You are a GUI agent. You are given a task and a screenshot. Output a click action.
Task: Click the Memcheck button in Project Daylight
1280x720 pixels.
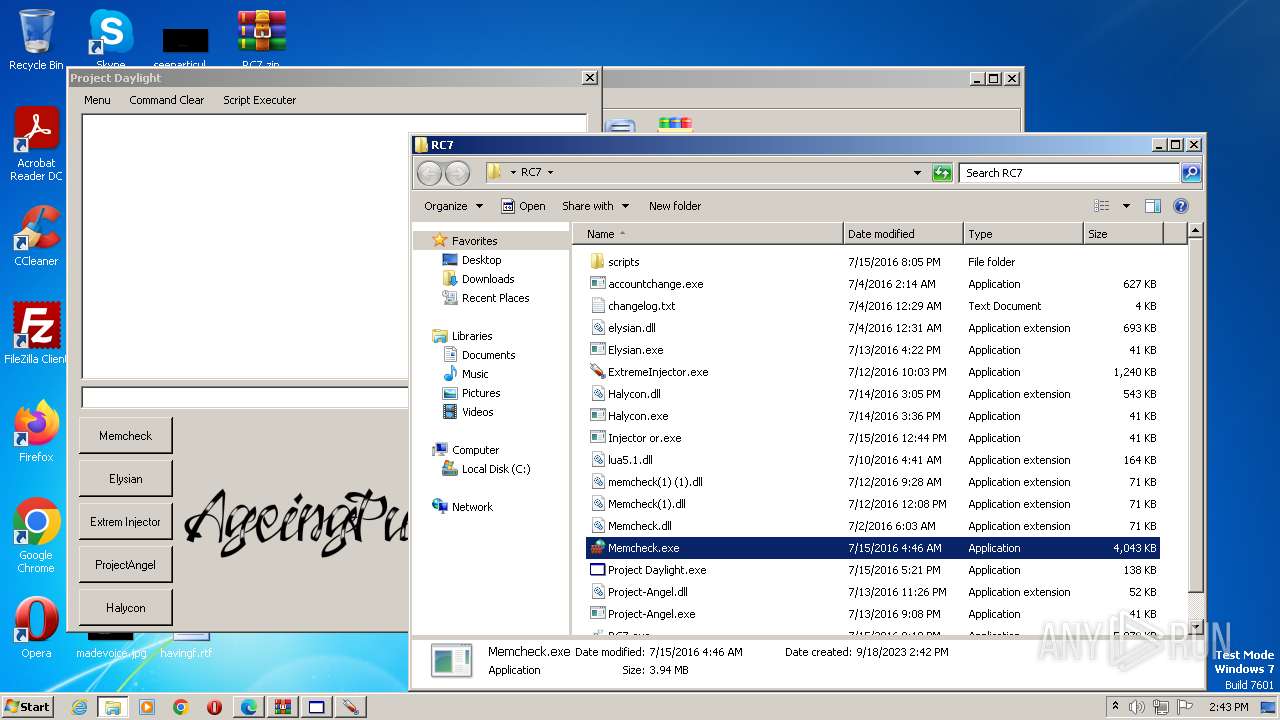[x=125, y=436]
